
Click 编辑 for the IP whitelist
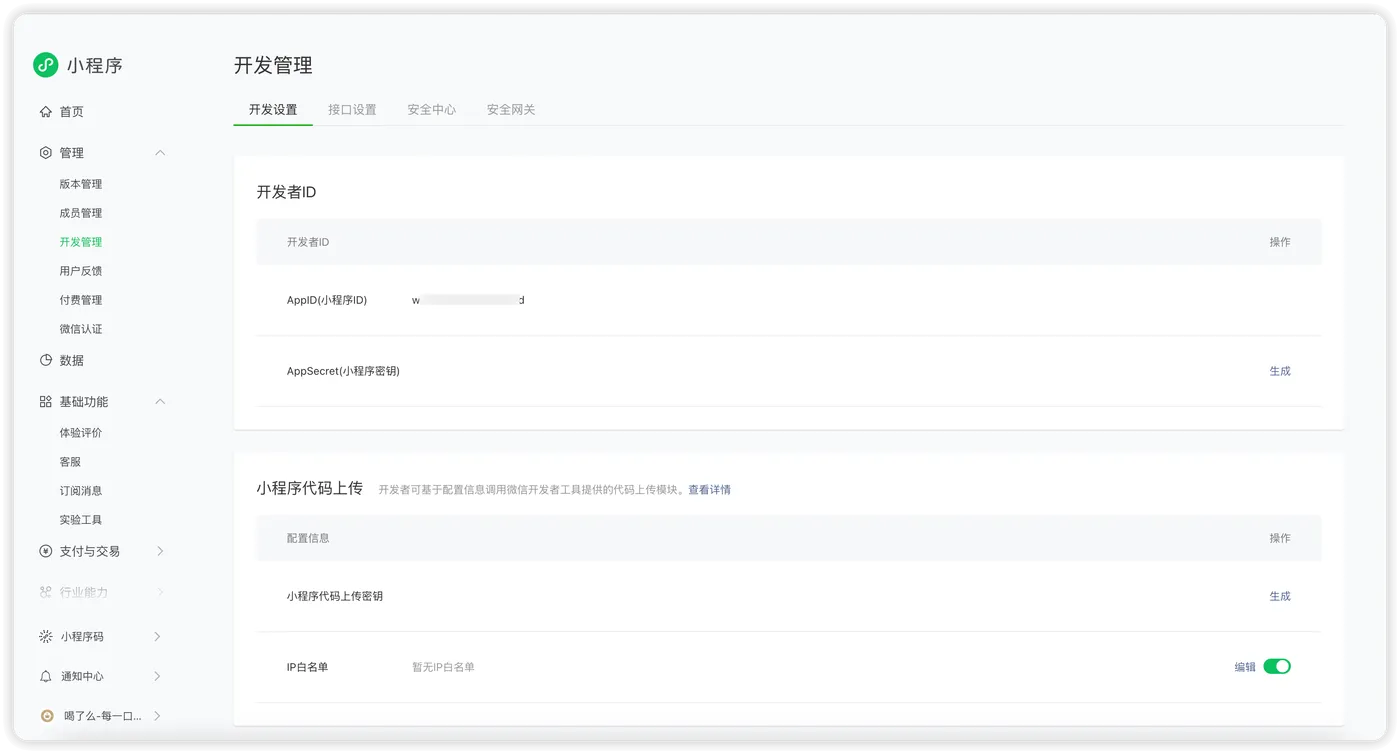click(1243, 665)
